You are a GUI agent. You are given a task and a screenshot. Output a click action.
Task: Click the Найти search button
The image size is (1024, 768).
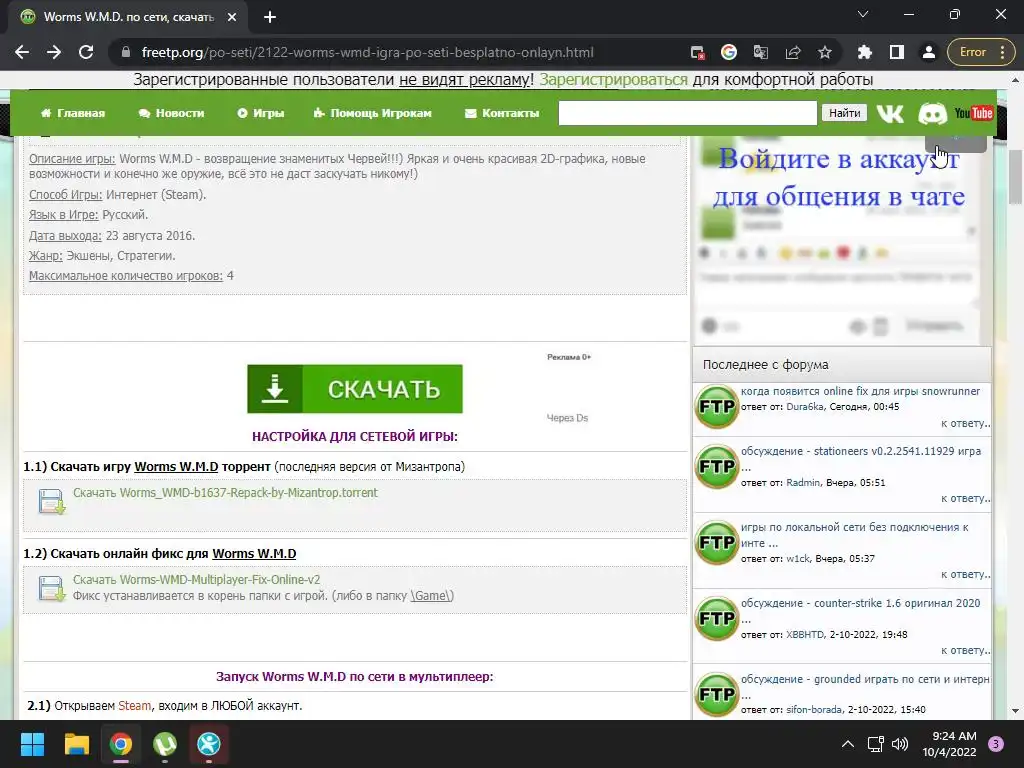tap(844, 113)
